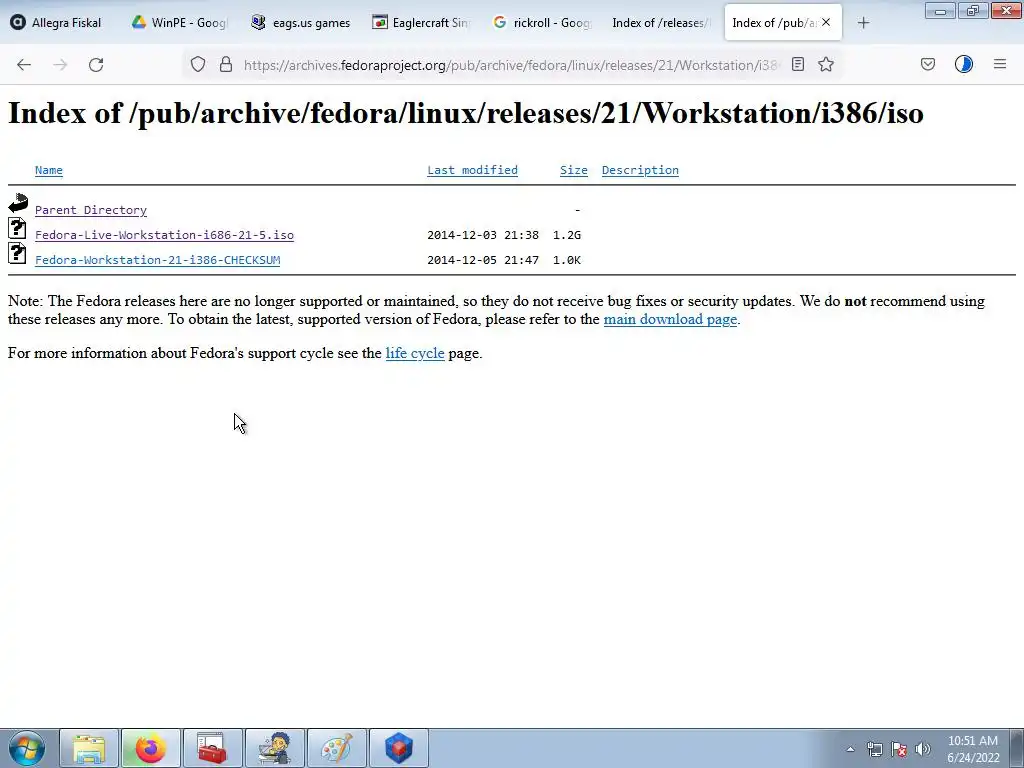Sort listing by Description column
The image size is (1024, 768).
pyautogui.click(x=640, y=170)
